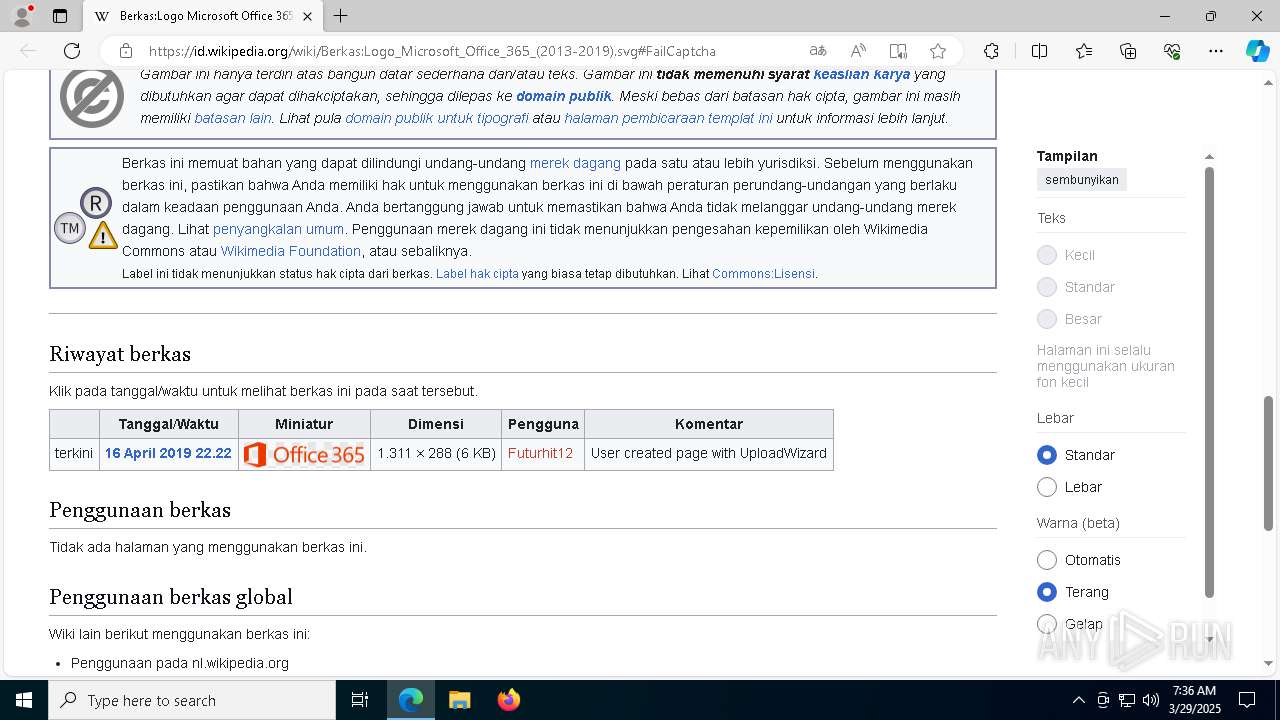Open the Copilot sidebar icon

point(1257,51)
